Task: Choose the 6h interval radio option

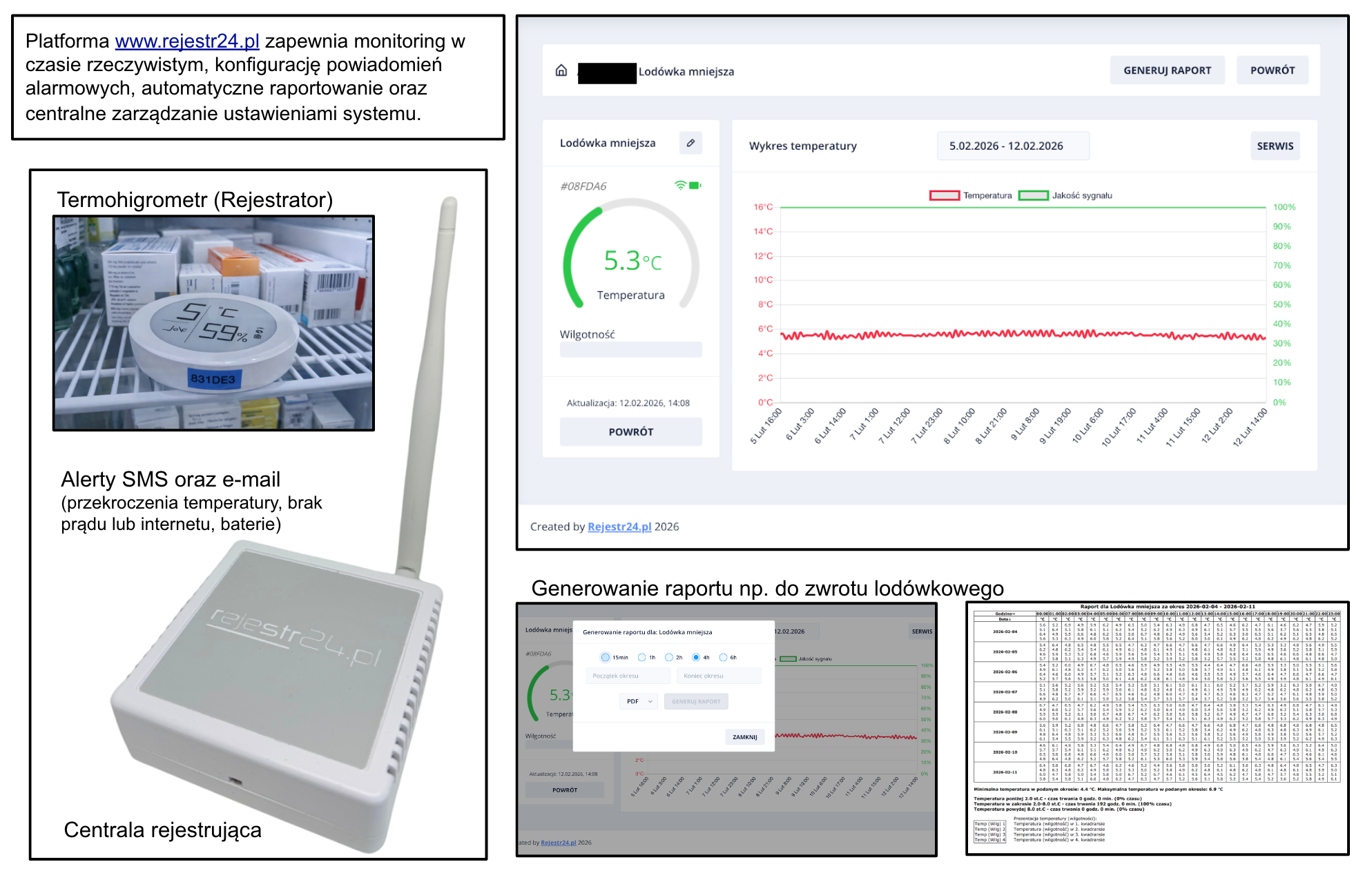Action: pos(724,657)
